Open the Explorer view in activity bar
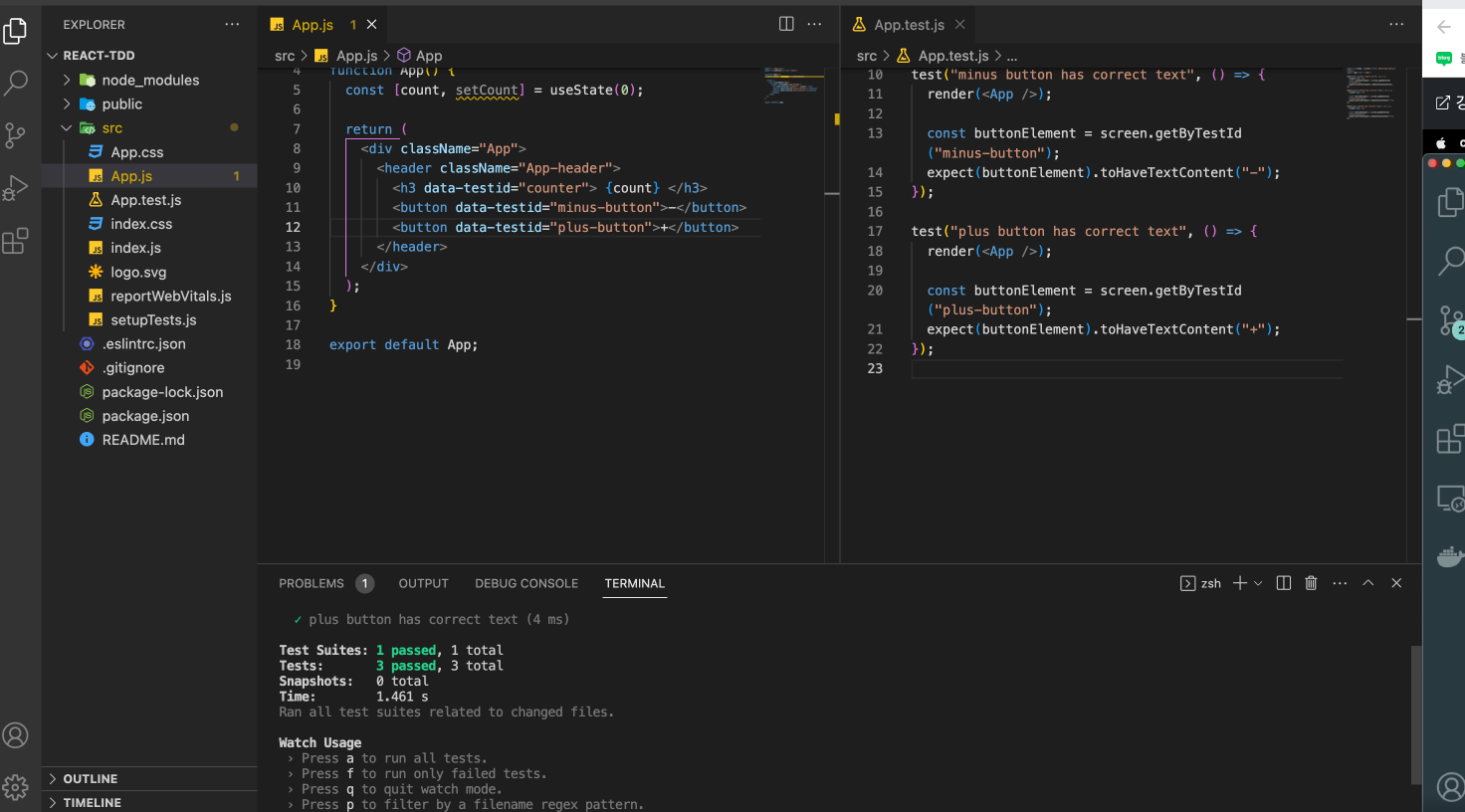 (16, 31)
